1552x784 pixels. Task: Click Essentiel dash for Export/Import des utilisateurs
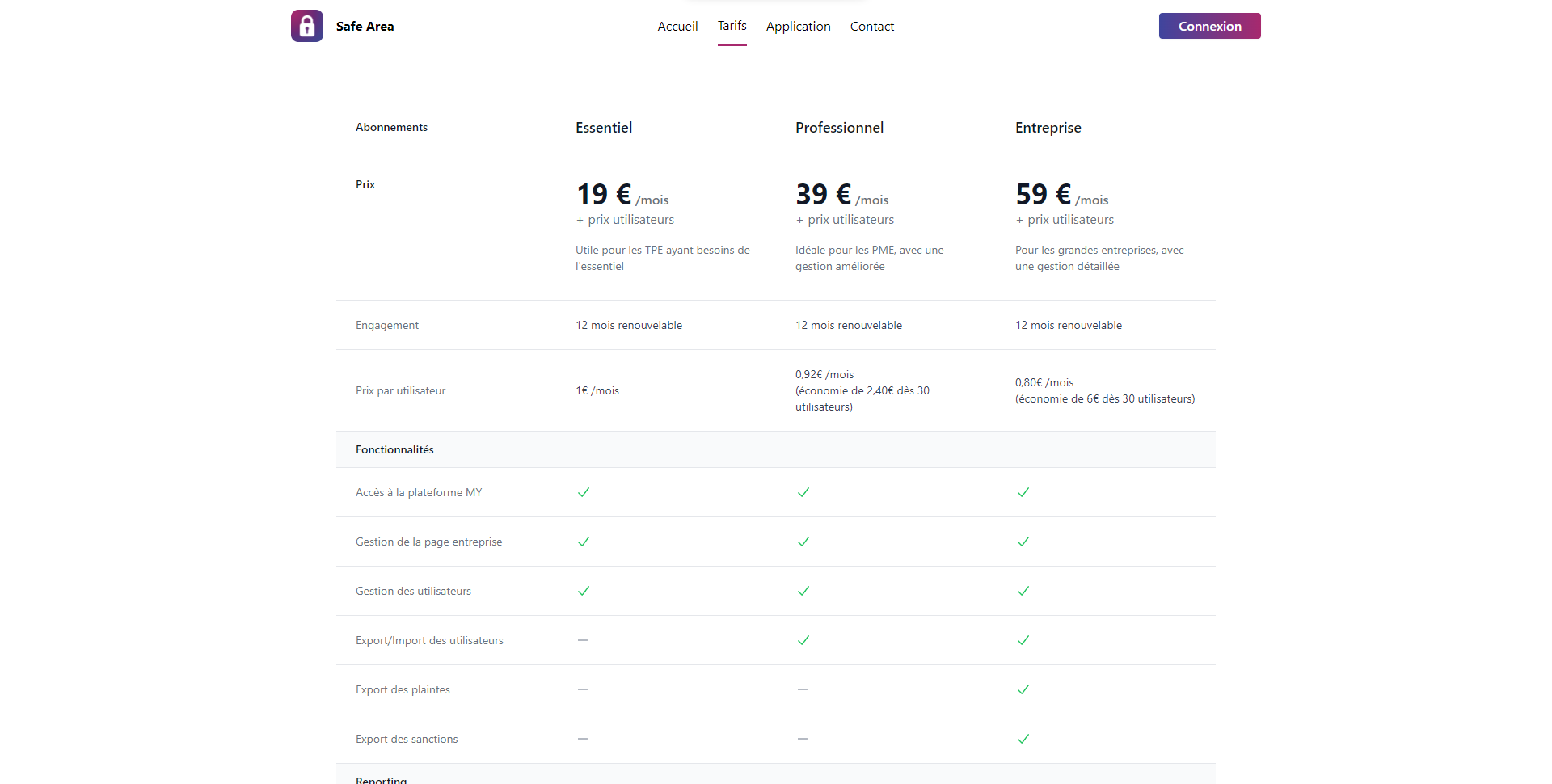(x=583, y=640)
